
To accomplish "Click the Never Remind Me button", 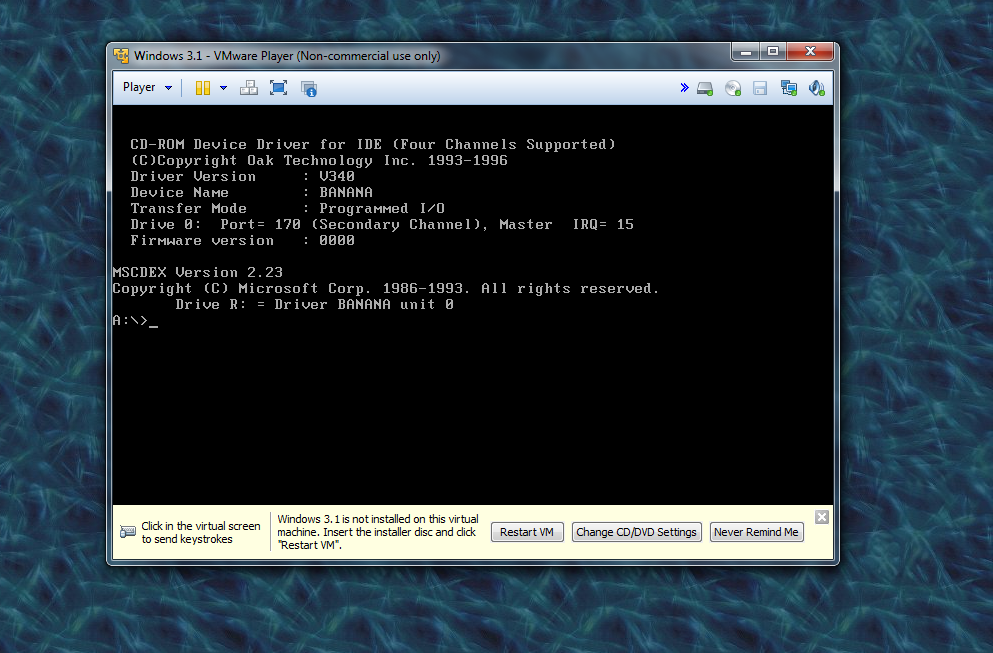I will point(756,532).
